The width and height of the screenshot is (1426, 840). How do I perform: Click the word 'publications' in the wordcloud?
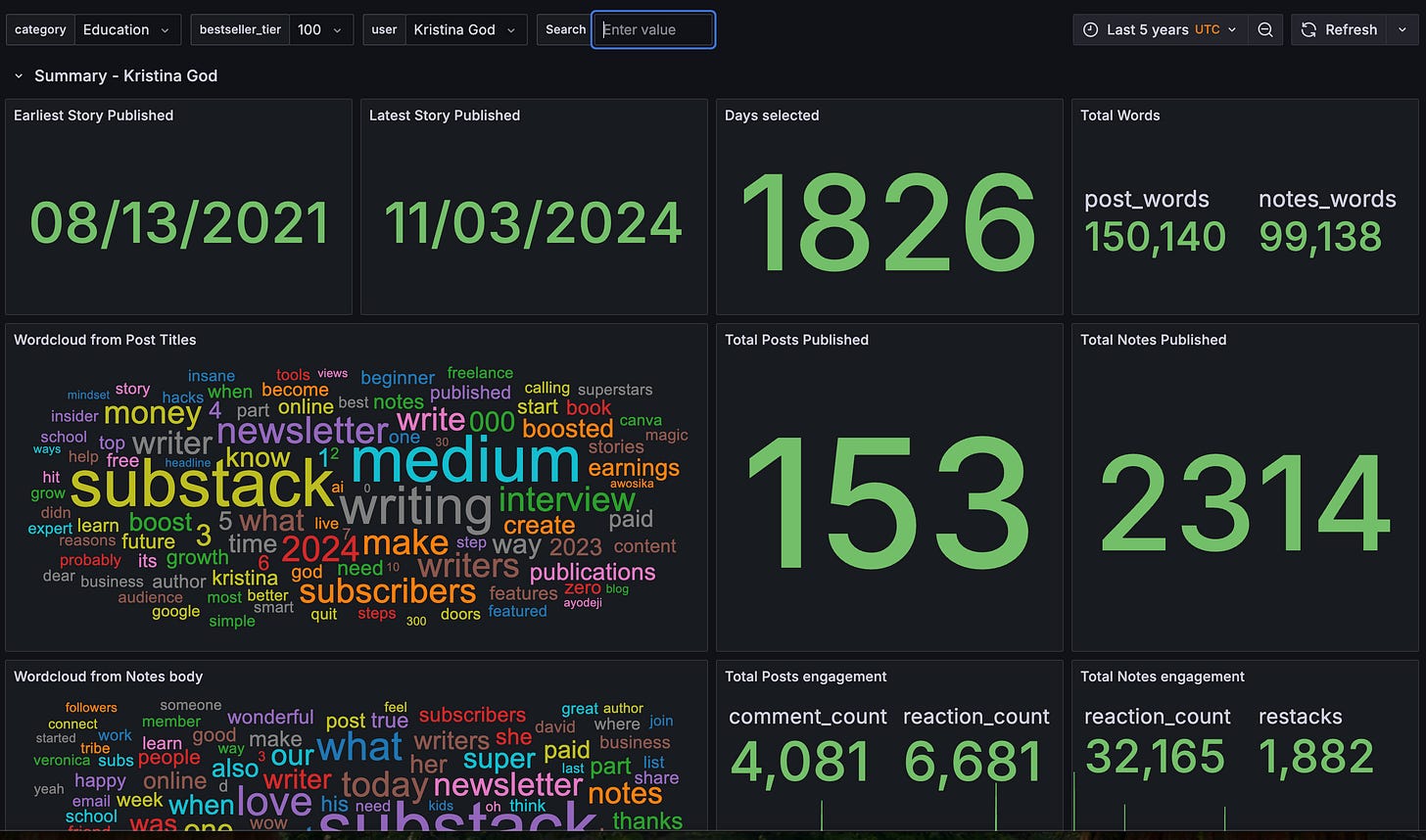pyautogui.click(x=593, y=572)
